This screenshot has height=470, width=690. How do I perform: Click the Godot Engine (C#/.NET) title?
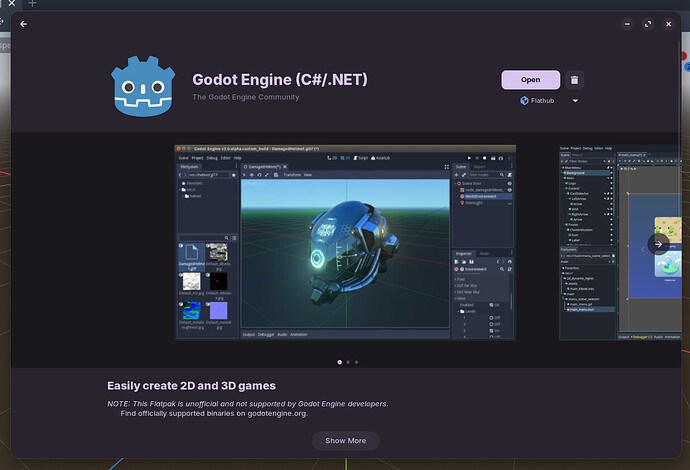pyautogui.click(x=280, y=80)
